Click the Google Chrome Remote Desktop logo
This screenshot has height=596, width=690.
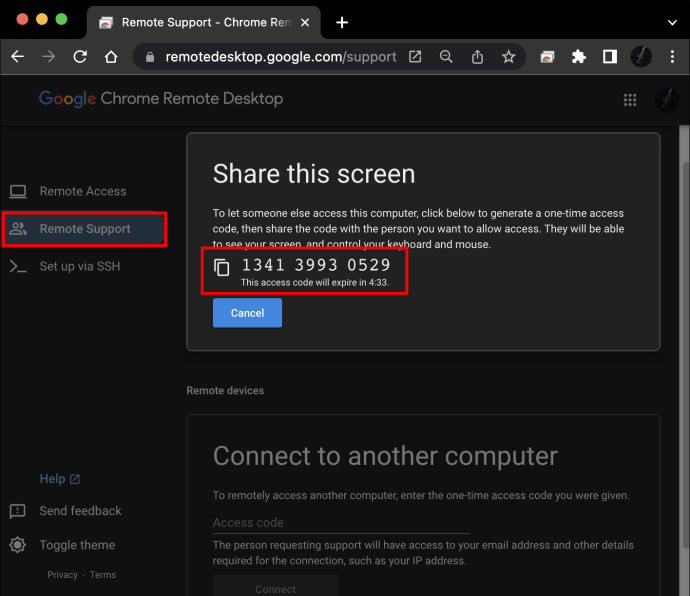pos(161,99)
